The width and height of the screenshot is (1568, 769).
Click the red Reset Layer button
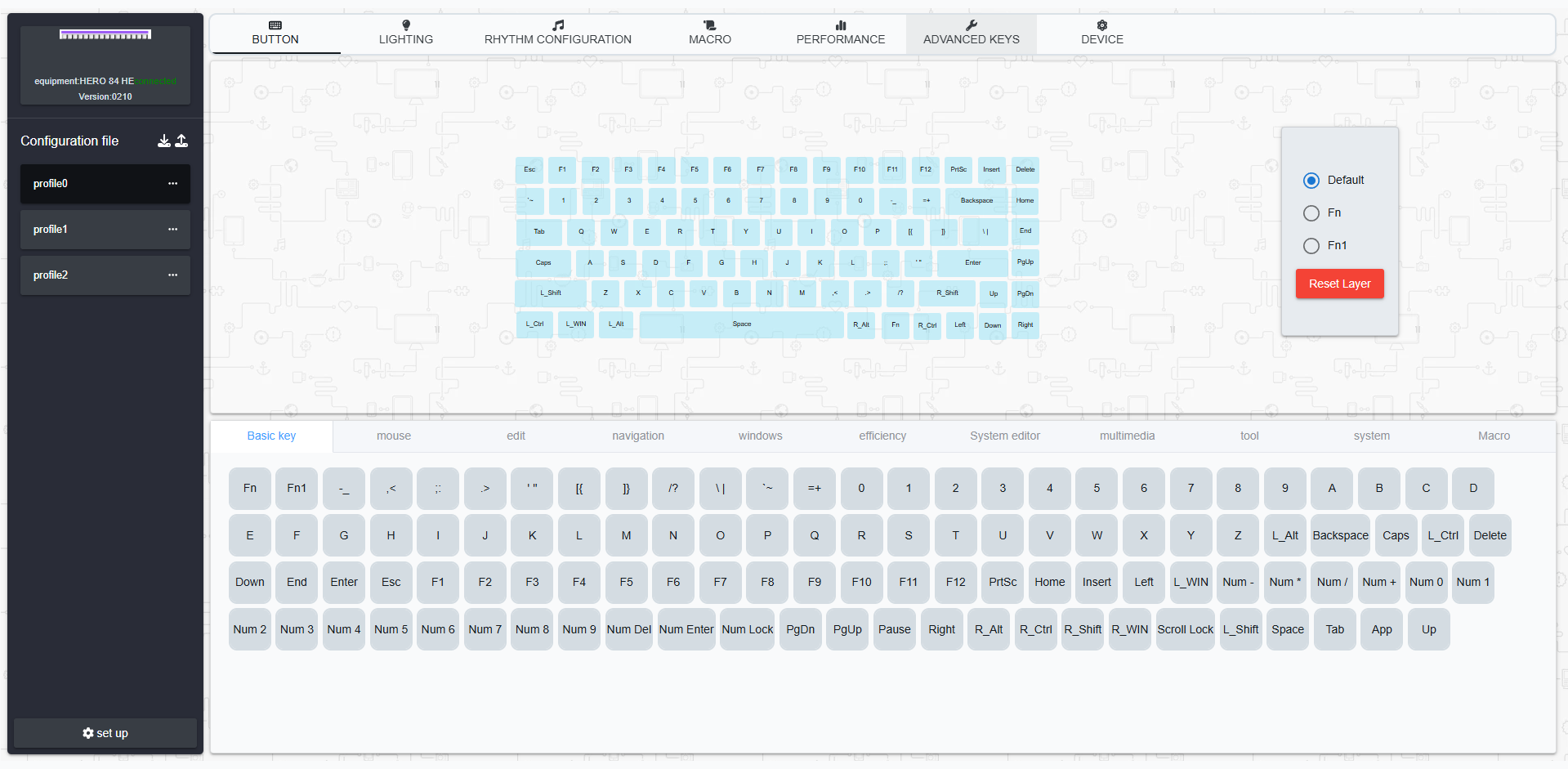point(1339,284)
